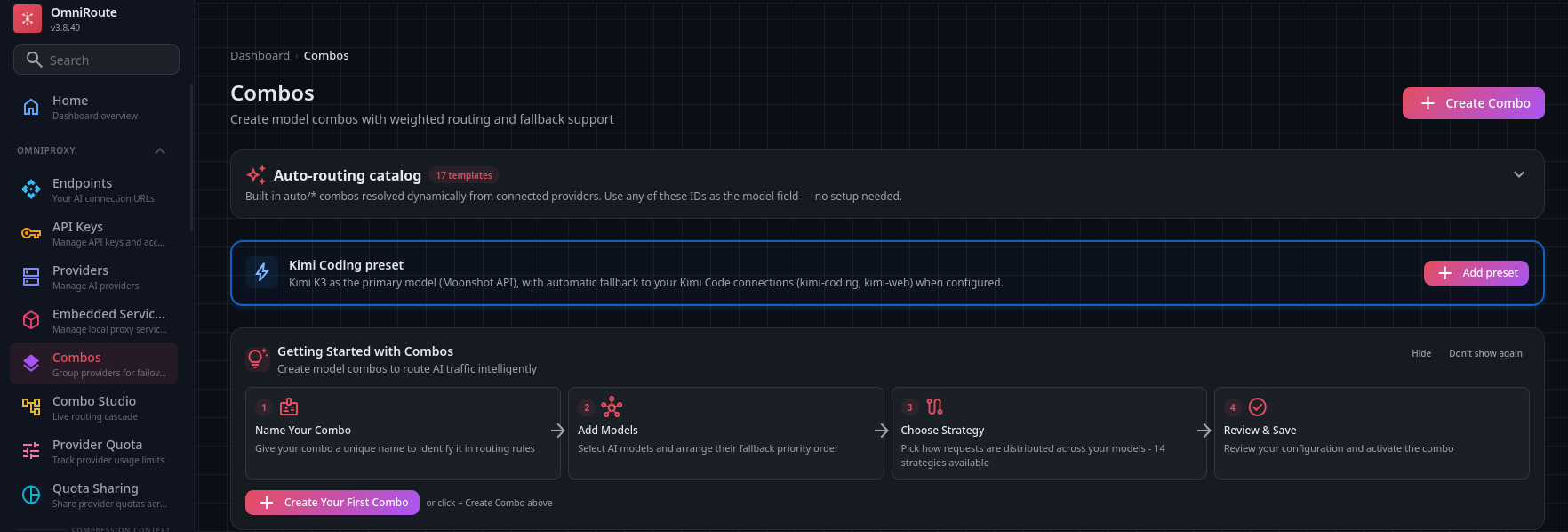Click the Embedded Services cube icon
Viewport: 1568px width, 532px height.
tap(31, 320)
